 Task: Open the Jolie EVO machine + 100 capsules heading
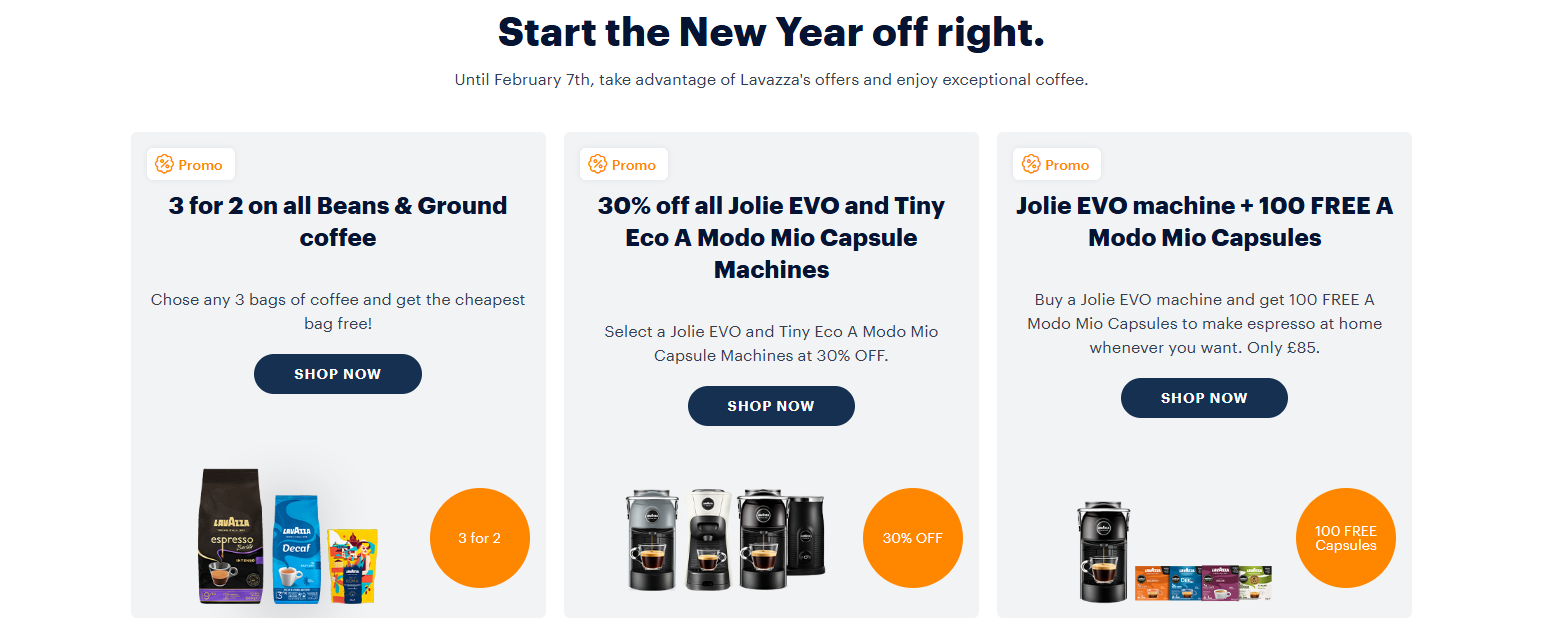[1204, 221]
